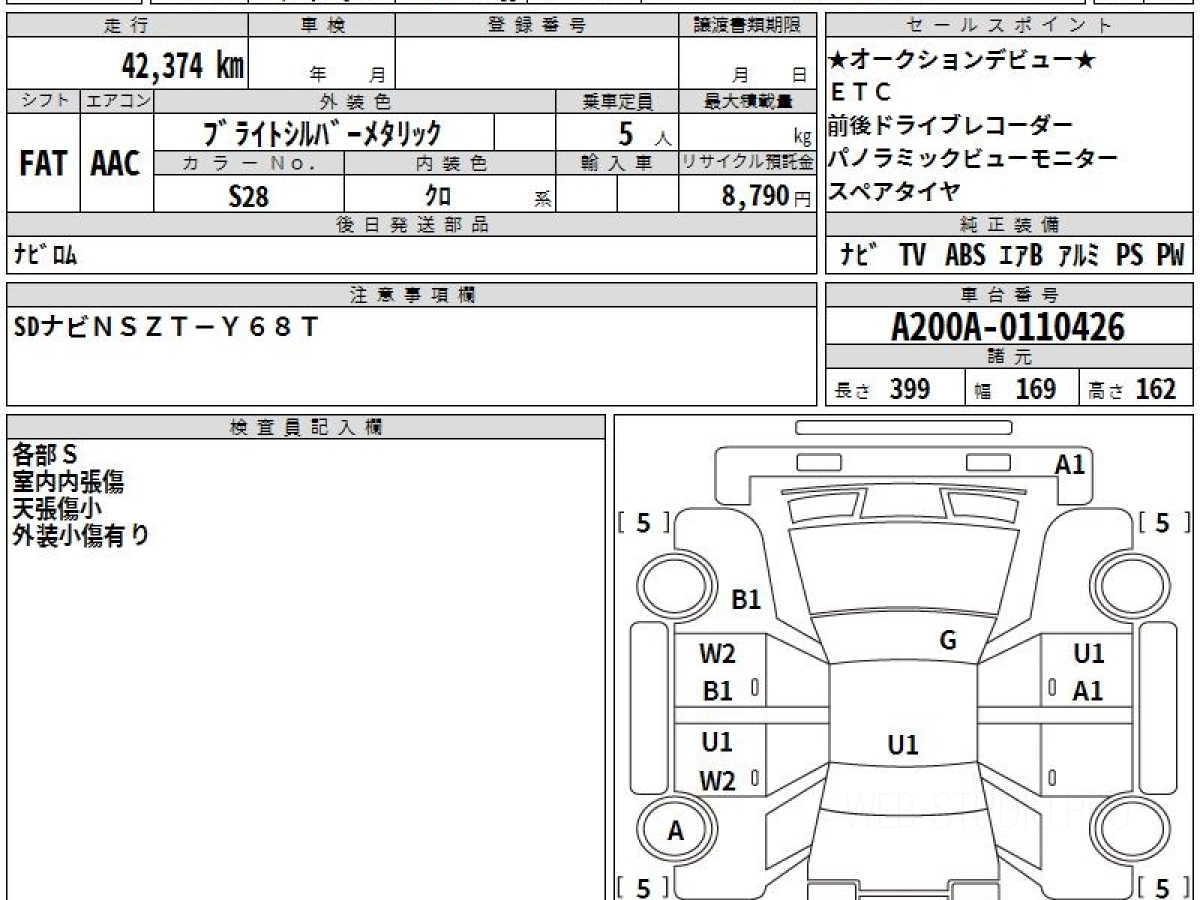Click the U1 mark on the roof panel

(x=903, y=745)
